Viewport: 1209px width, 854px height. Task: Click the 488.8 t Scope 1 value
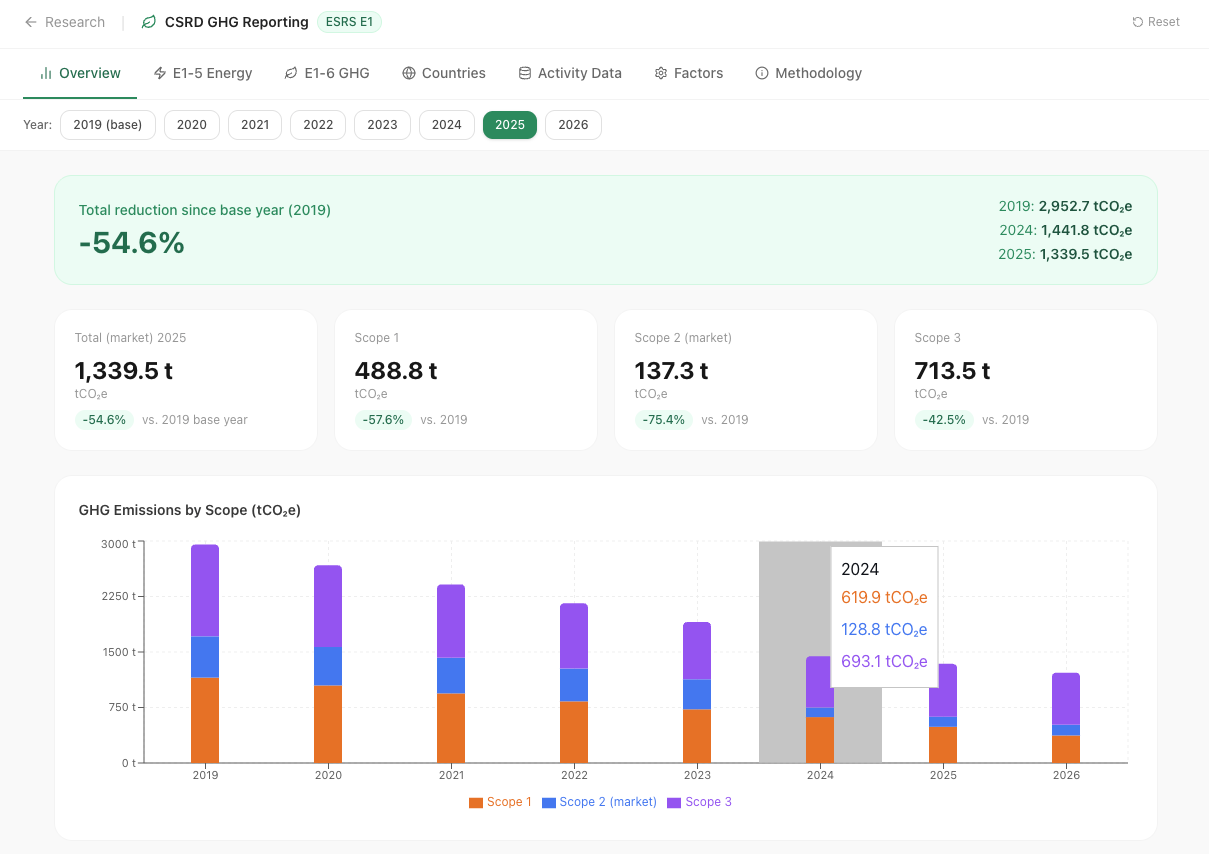point(396,371)
